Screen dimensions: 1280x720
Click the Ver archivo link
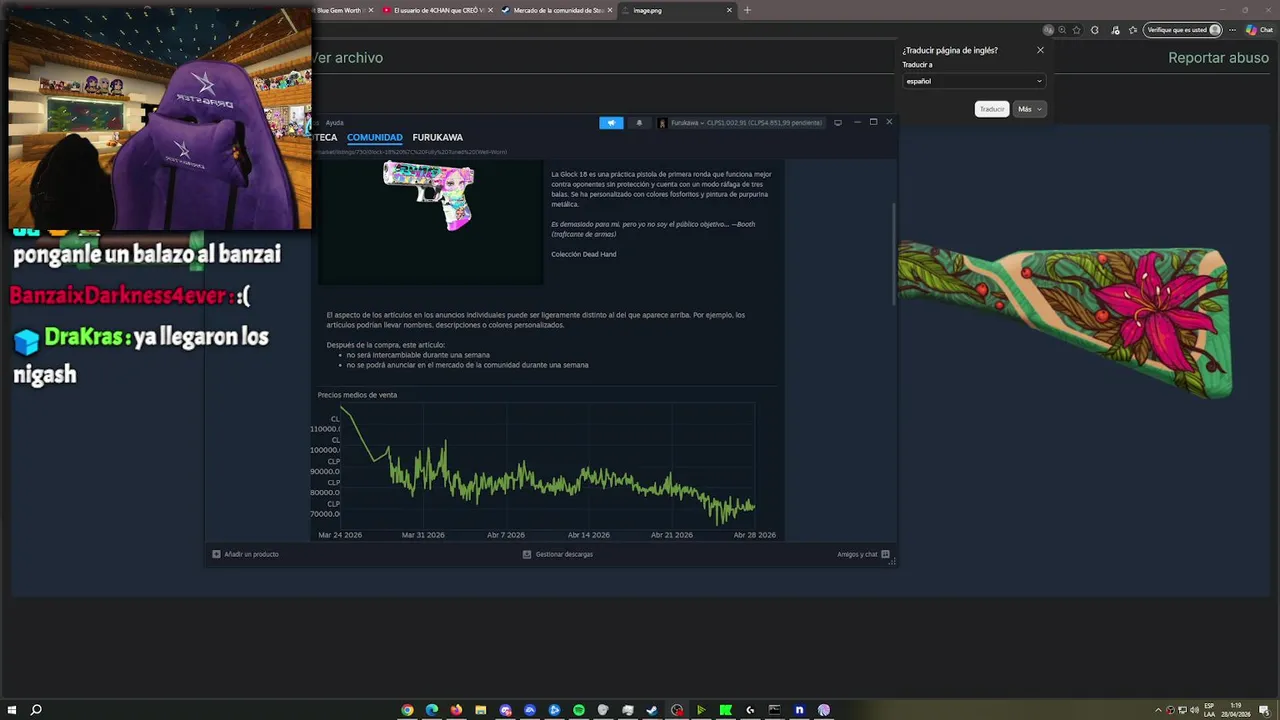click(346, 58)
